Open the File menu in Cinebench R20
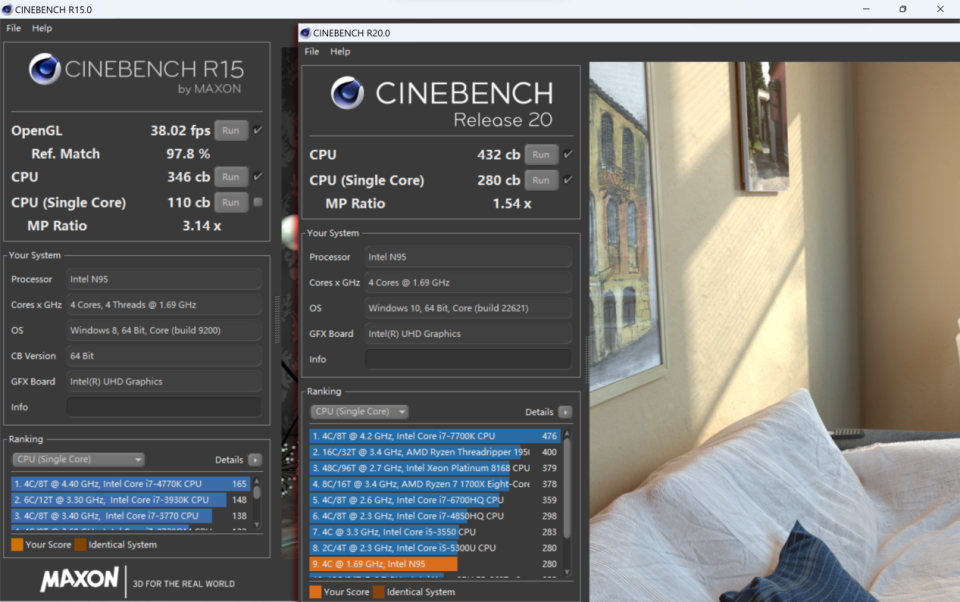This screenshot has width=960, height=602. tap(312, 51)
